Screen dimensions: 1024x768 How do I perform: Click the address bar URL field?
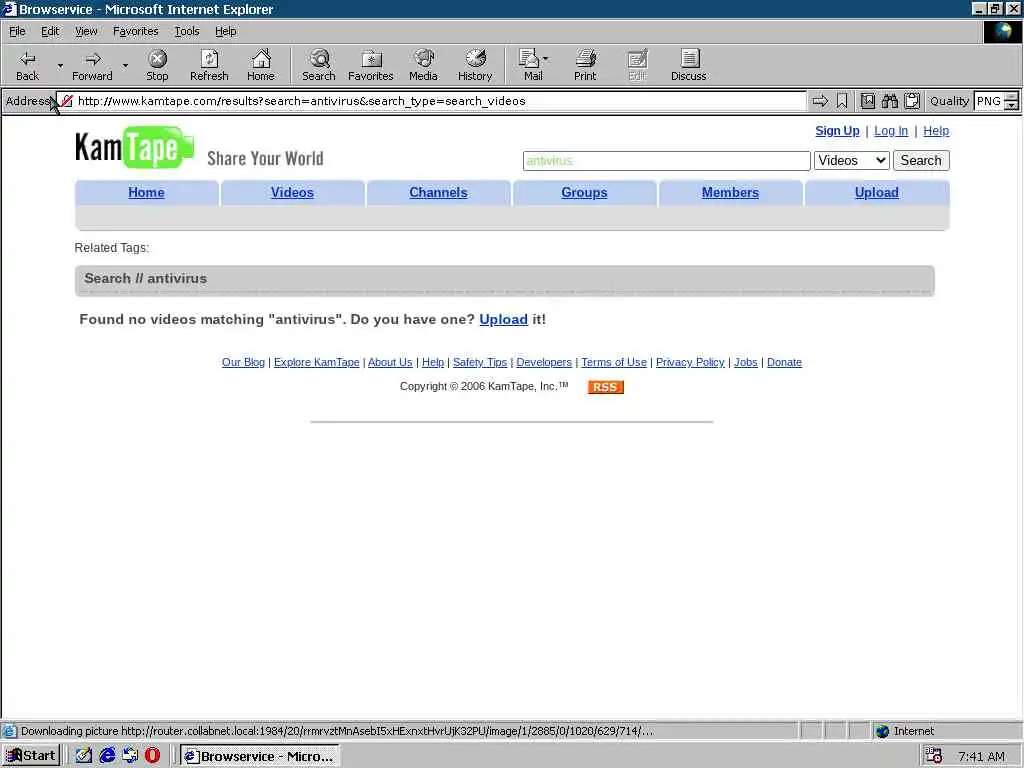431,101
